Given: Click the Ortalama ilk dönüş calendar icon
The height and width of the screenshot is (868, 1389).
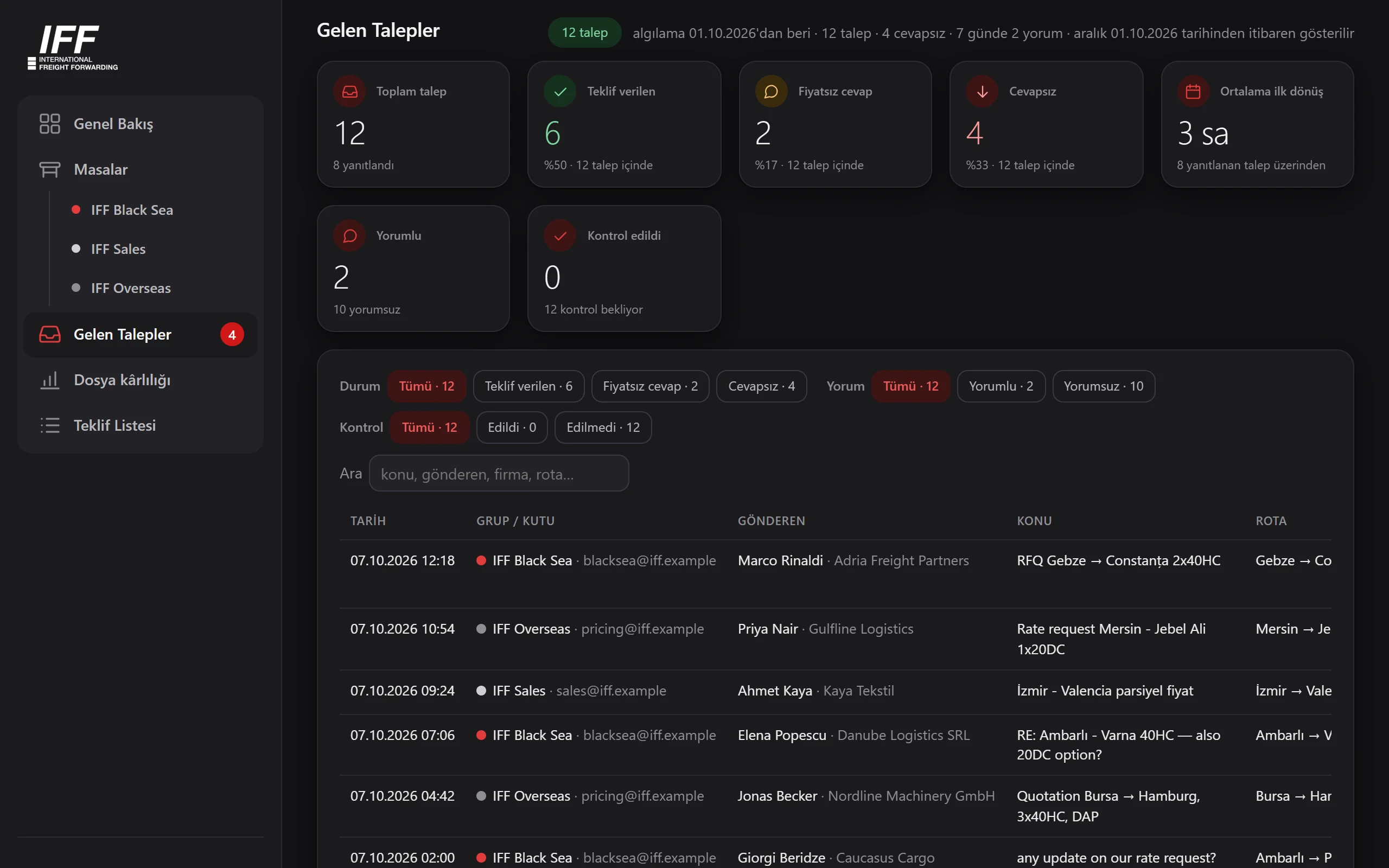Looking at the screenshot, I should point(1193,91).
